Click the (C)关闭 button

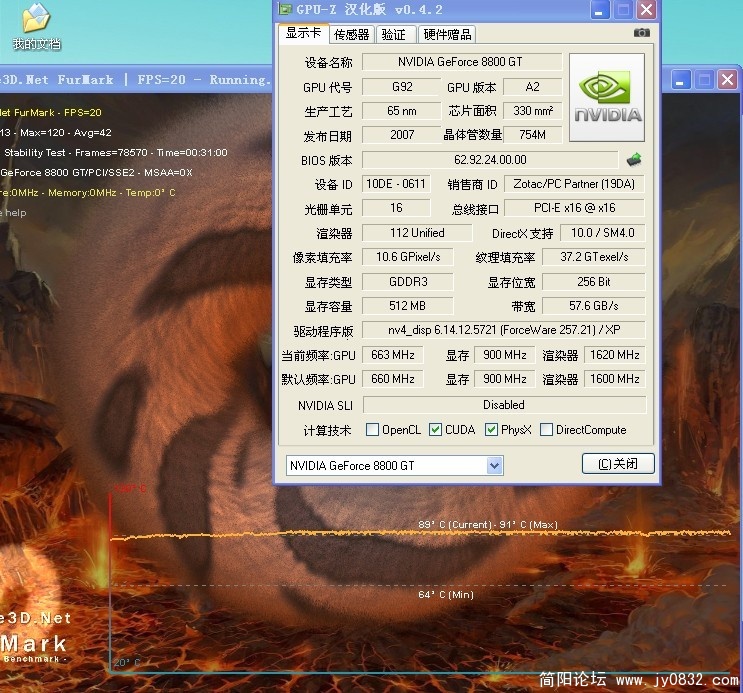618,464
